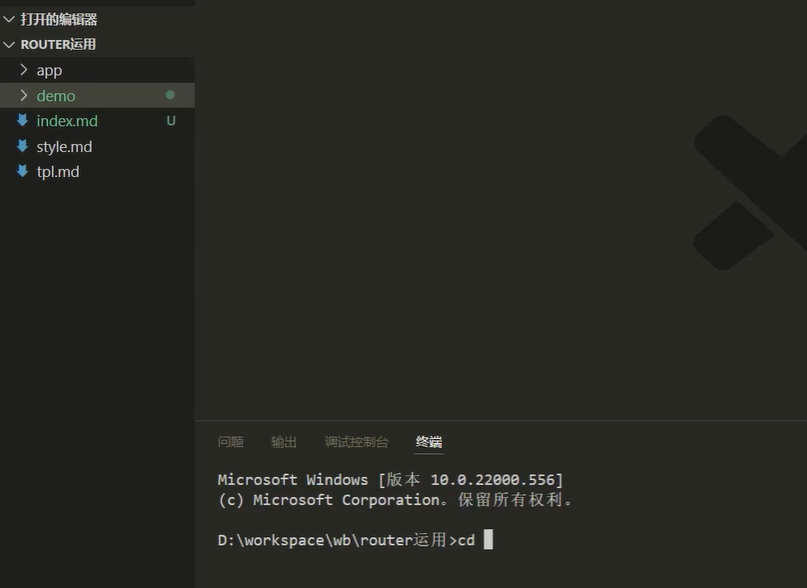
Task: Open tpl.md file
Action: (58, 172)
